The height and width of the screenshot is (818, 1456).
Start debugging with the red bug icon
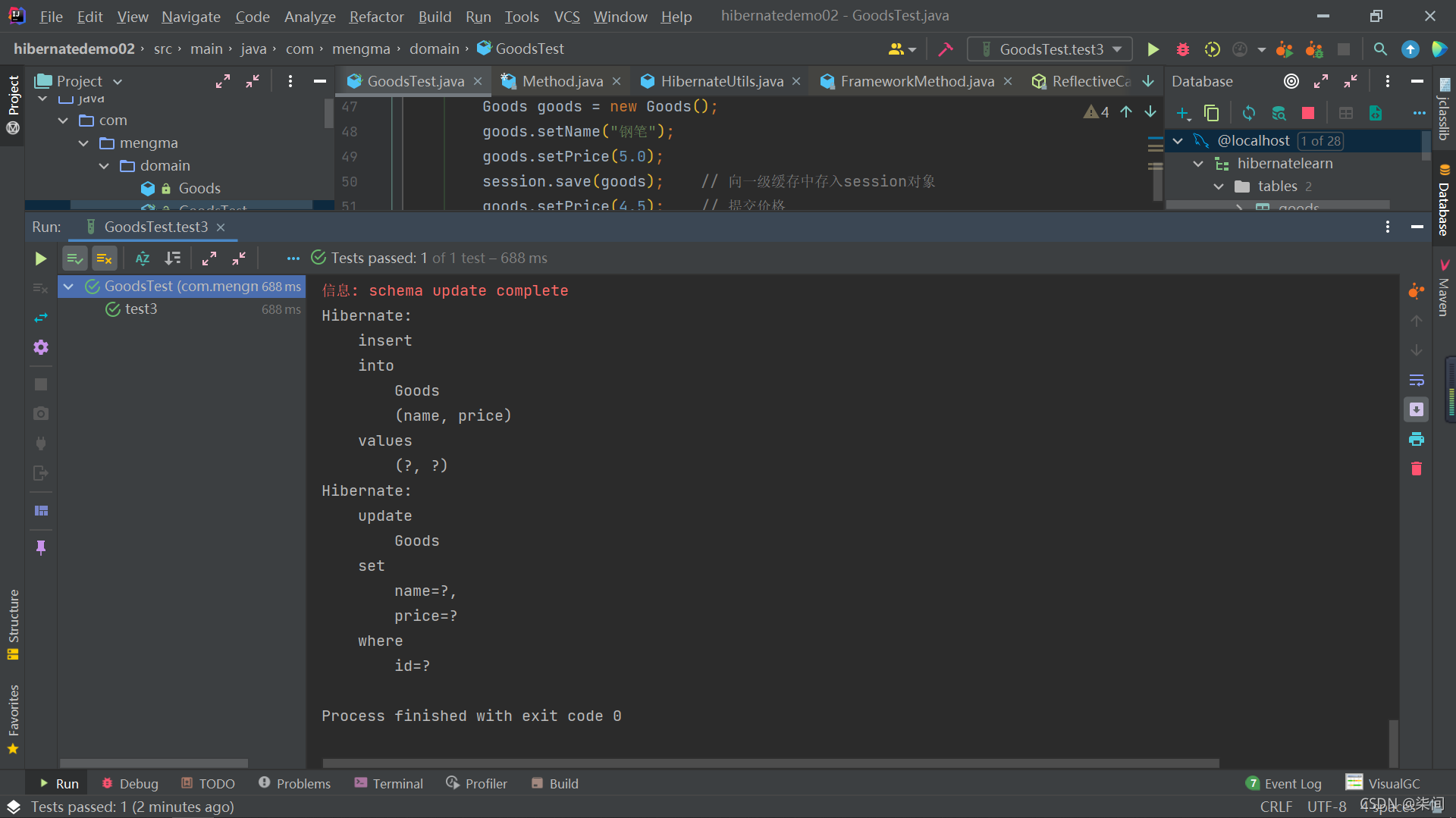tap(1182, 49)
